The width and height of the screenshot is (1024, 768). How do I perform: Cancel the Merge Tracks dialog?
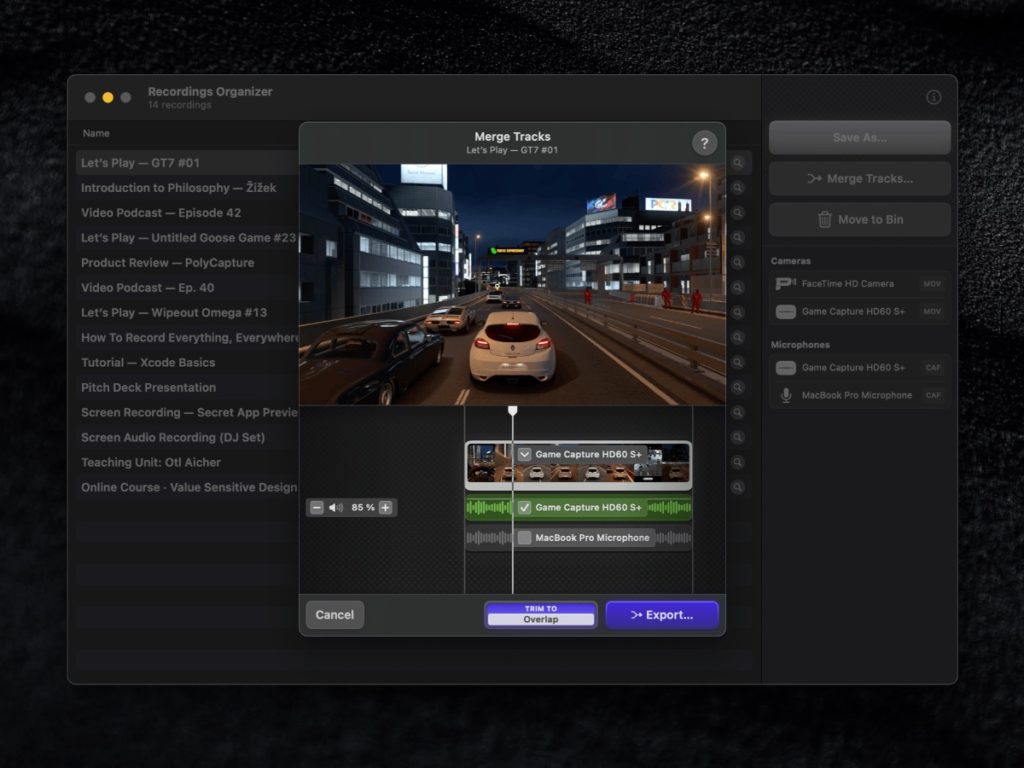[x=334, y=615]
